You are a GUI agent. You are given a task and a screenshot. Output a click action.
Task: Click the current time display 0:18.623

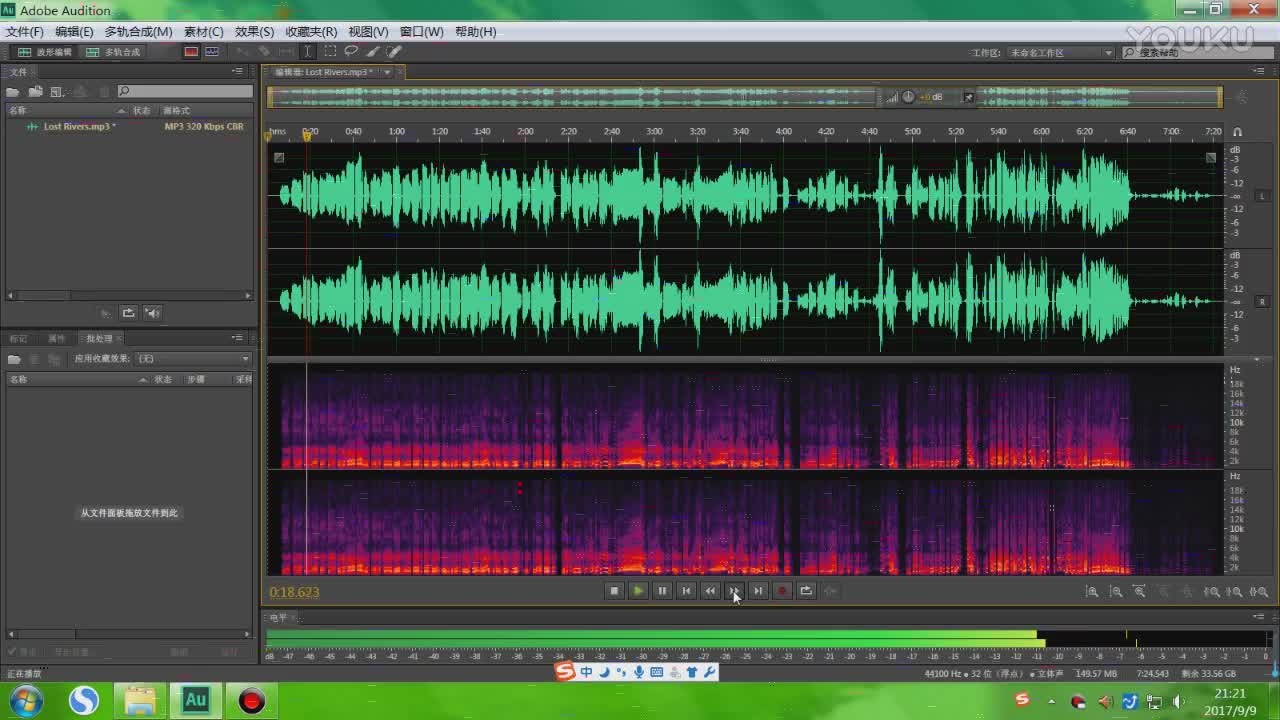coord(294,592)
